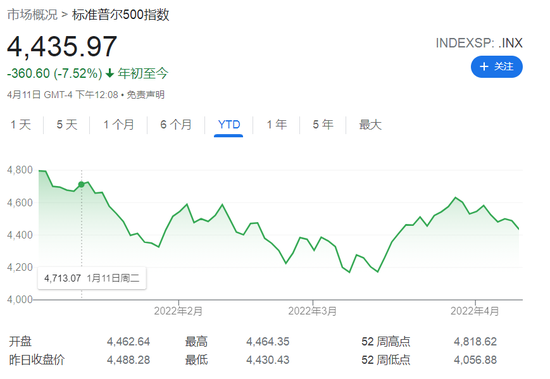Click the 52 周低点 label

pyautogui.click(x=386, y=360)
